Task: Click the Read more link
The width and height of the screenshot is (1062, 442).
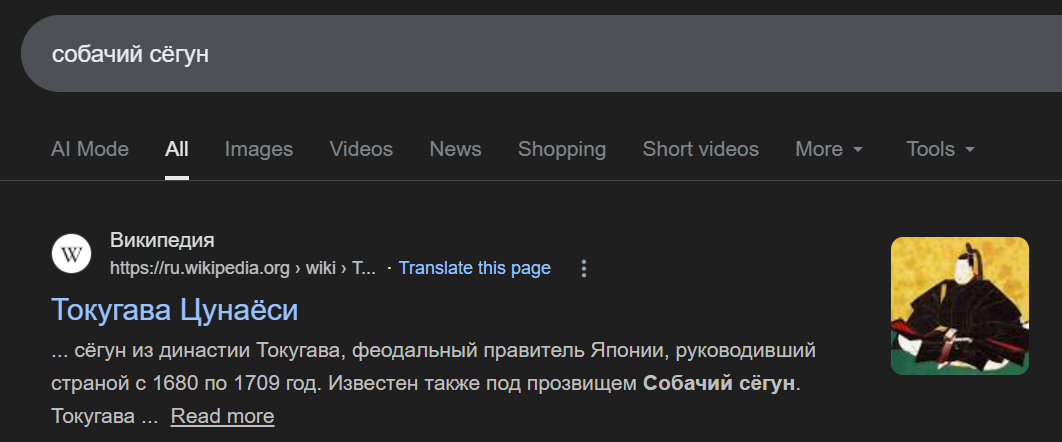Action: click(x=222, y=416)
